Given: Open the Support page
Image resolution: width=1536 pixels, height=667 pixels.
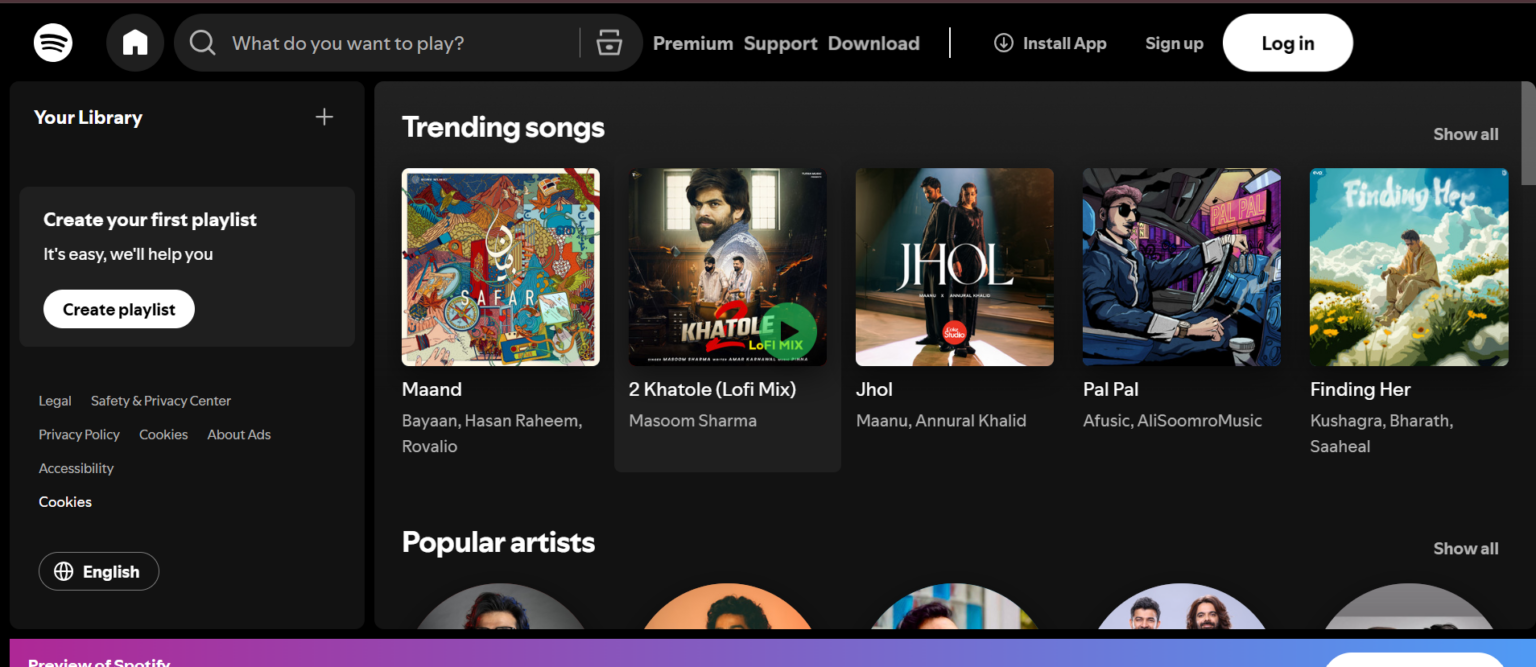Looking at the screenshot, I should point(781,43).
